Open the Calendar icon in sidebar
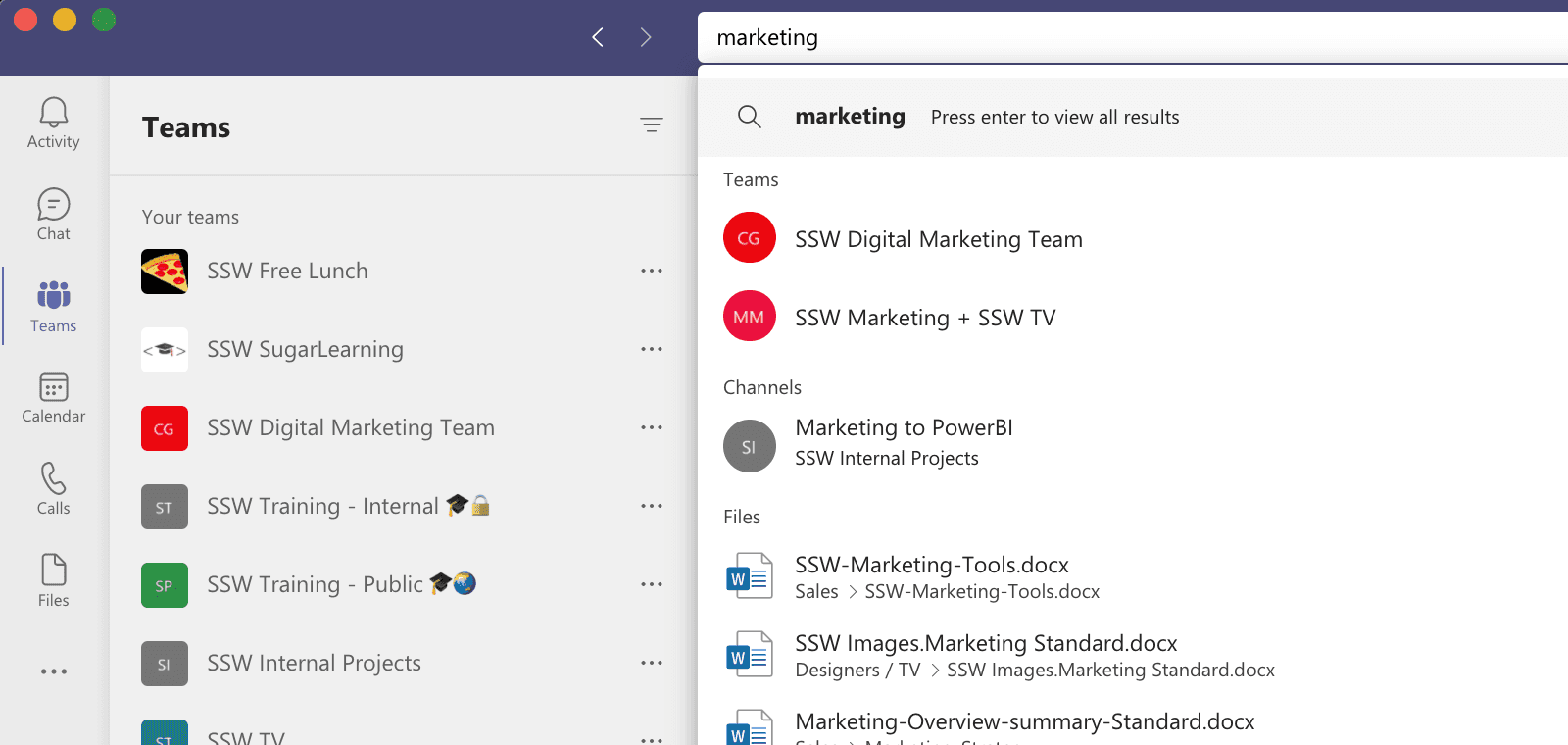Screen dimensions: 1568x745 pyautogui.click(x=53, y=397)
